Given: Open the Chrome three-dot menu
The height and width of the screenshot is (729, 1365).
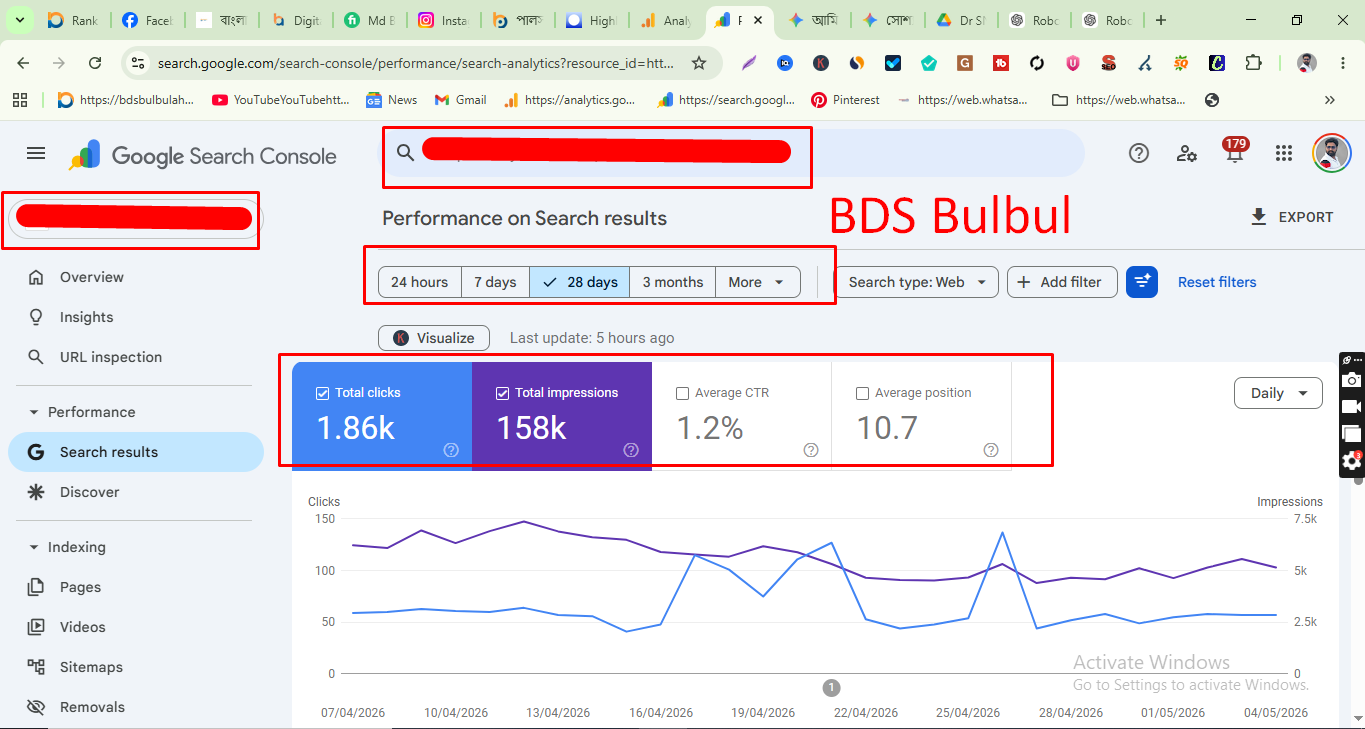Looking at the screenshot, I should (x=1342, y=63).
